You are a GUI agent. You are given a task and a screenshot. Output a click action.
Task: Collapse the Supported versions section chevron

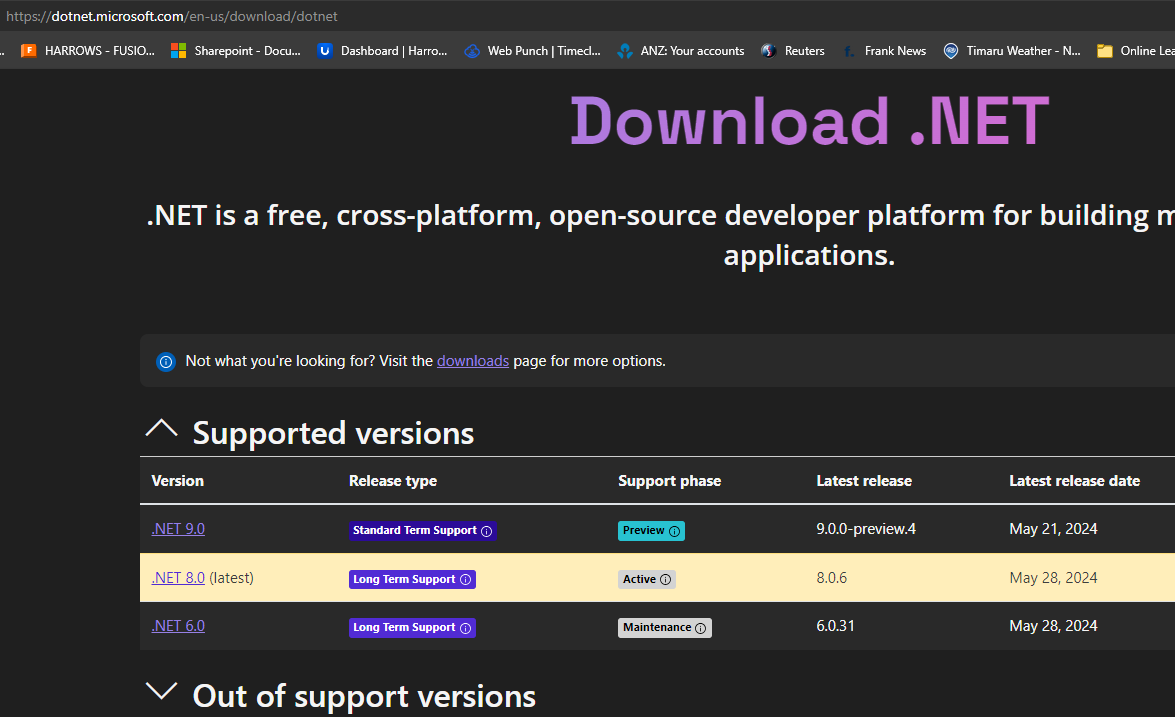pyautogui.click(x=161, y=429)
